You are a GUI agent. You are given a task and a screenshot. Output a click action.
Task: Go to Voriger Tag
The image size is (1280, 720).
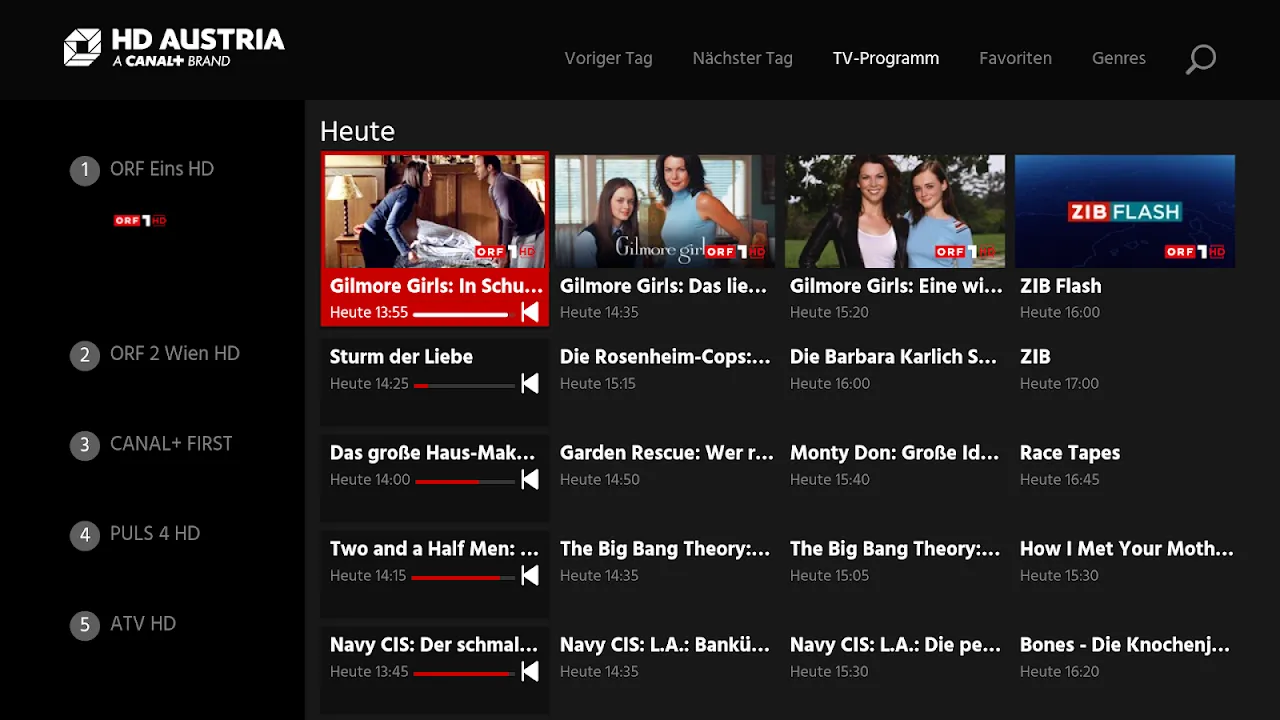point(608,58)
